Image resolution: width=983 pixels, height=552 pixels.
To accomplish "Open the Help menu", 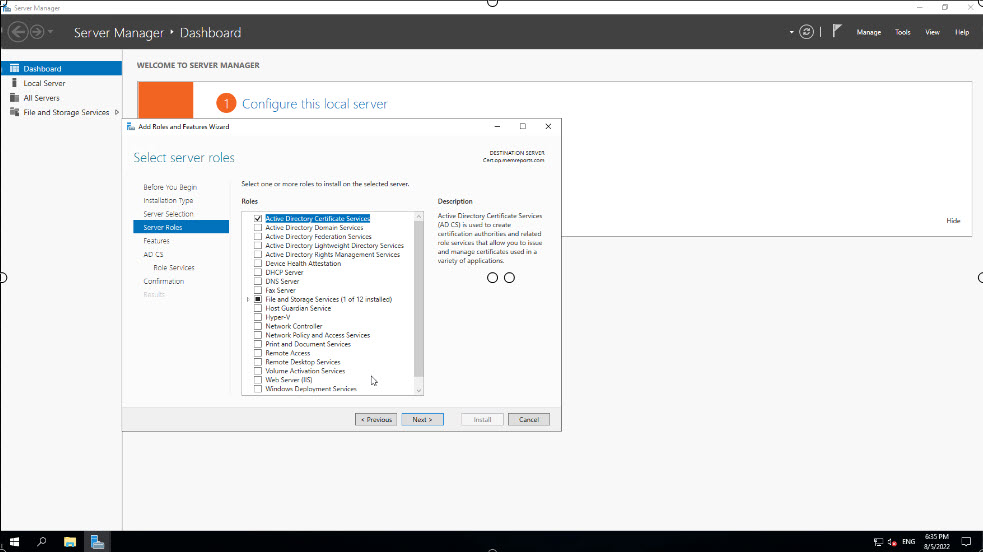I will tap(962, 32).
